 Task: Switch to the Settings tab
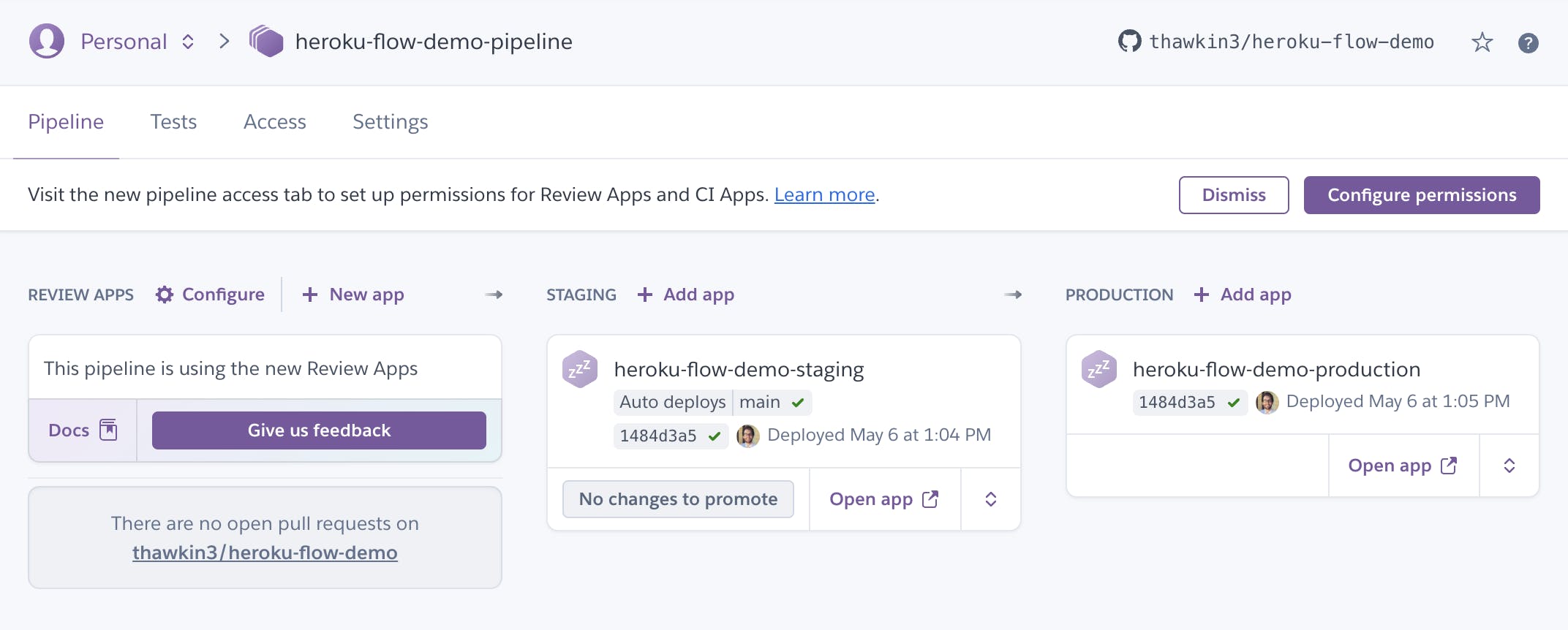pyautogui.click(x=390, y=122)
